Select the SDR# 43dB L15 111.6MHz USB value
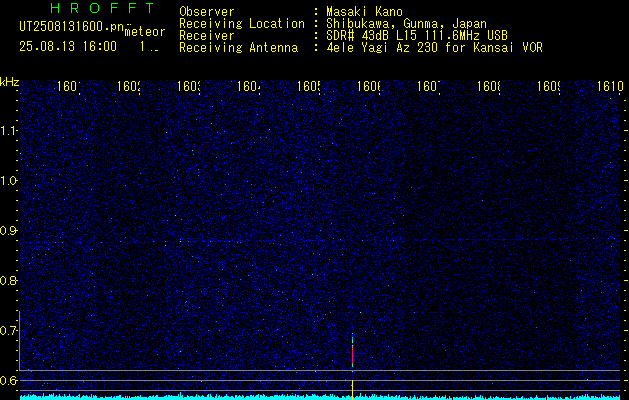This screenshot has width=629, height=400. 417,36
